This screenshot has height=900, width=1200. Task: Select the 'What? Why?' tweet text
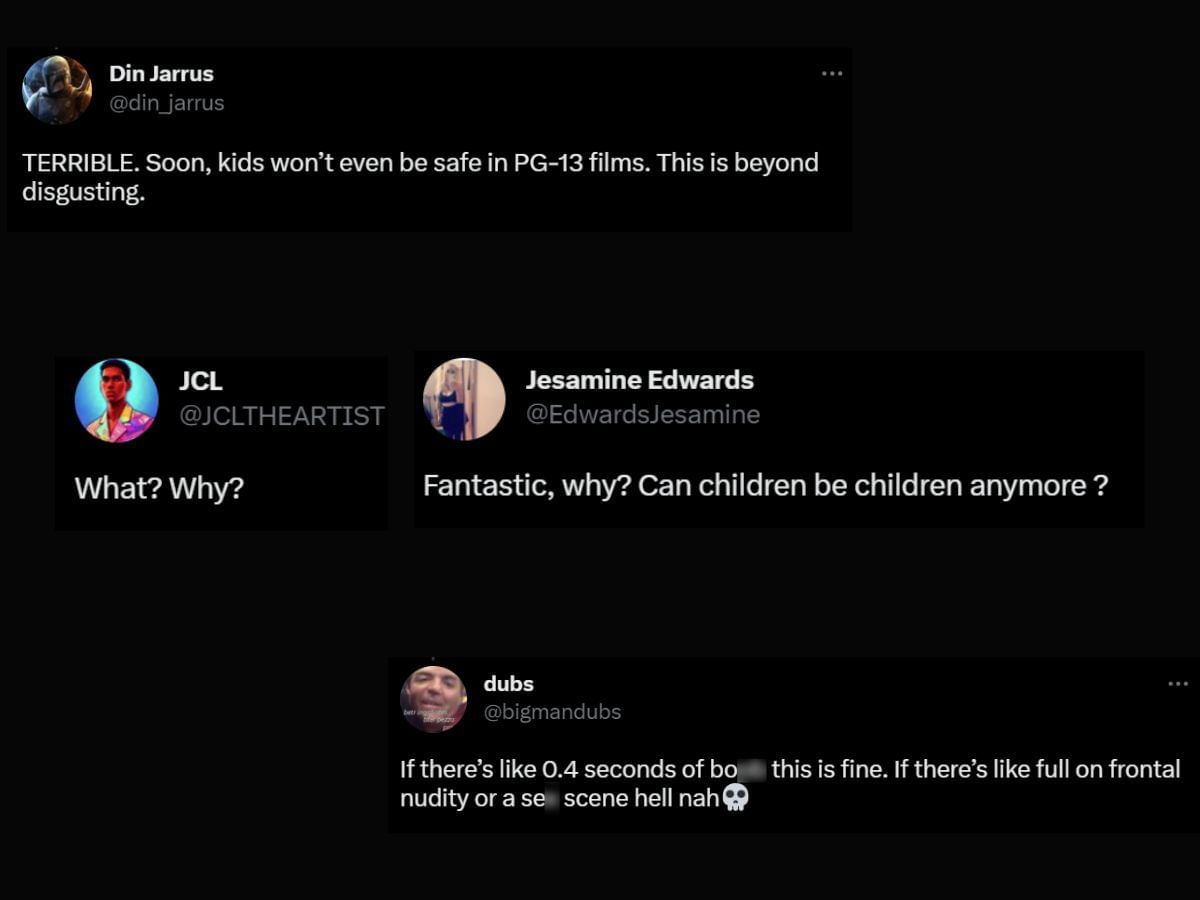[159, 489]
